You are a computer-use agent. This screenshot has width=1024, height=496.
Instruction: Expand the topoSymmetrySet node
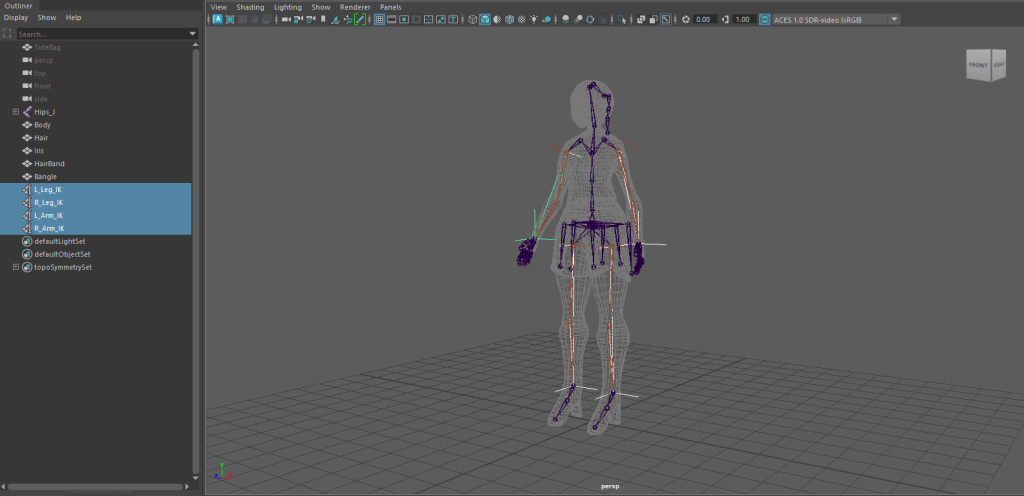coord(16,267)
